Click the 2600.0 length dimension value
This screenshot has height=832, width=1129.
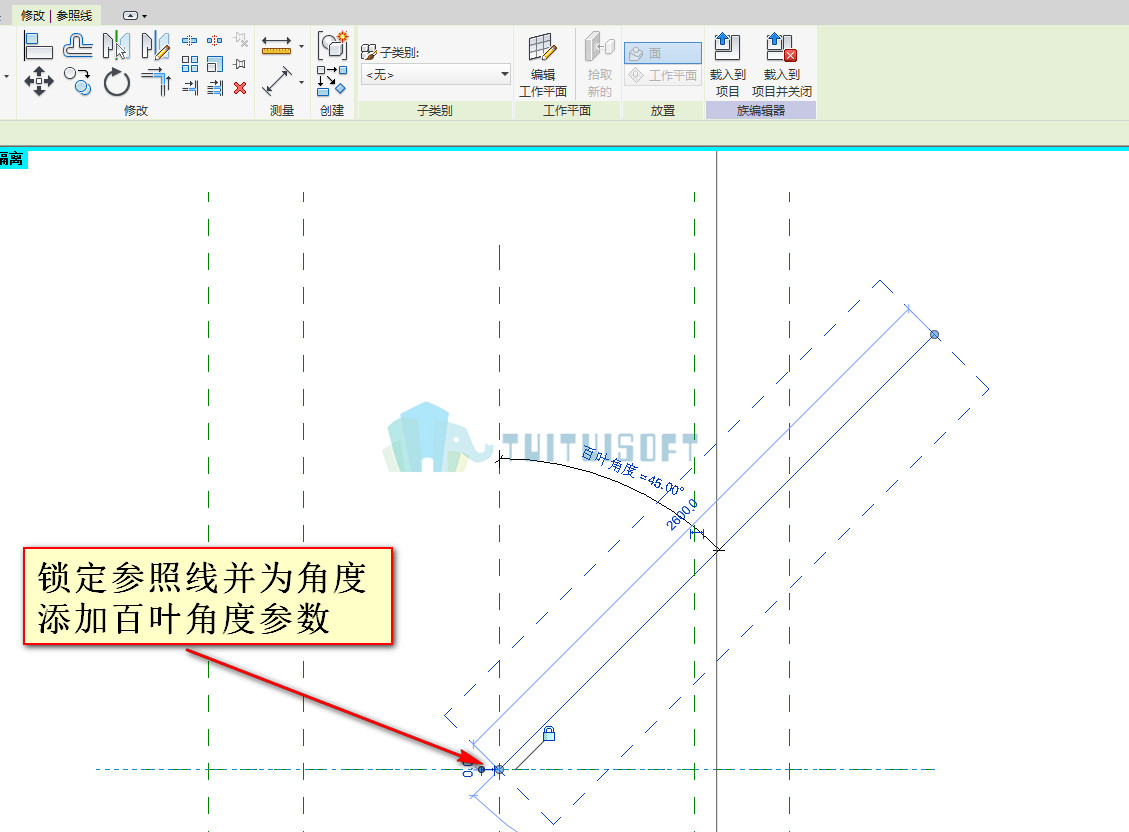(x=681, y=515)
